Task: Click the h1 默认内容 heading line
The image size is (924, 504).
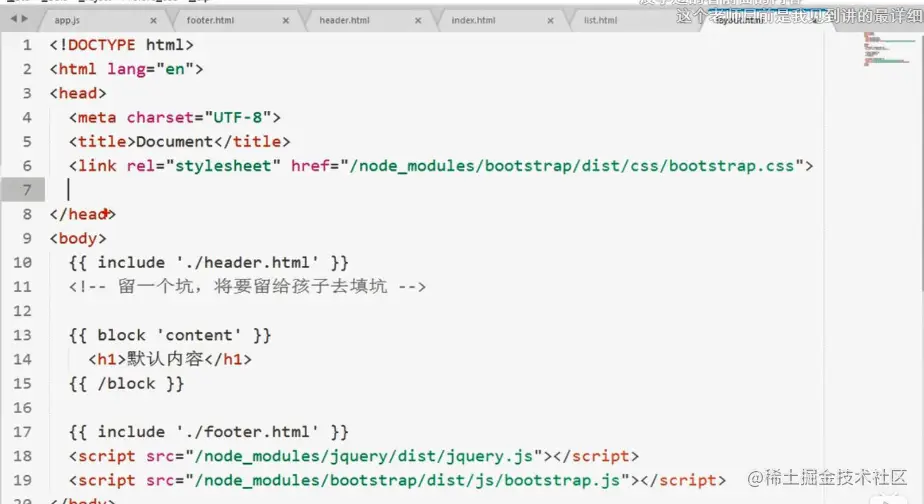Action: 170,359
